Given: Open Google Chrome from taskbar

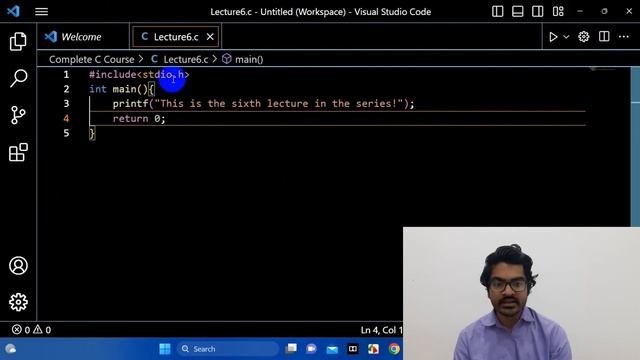Looking at the screenshot, I should pyautogui.click(x=394, y=349).
